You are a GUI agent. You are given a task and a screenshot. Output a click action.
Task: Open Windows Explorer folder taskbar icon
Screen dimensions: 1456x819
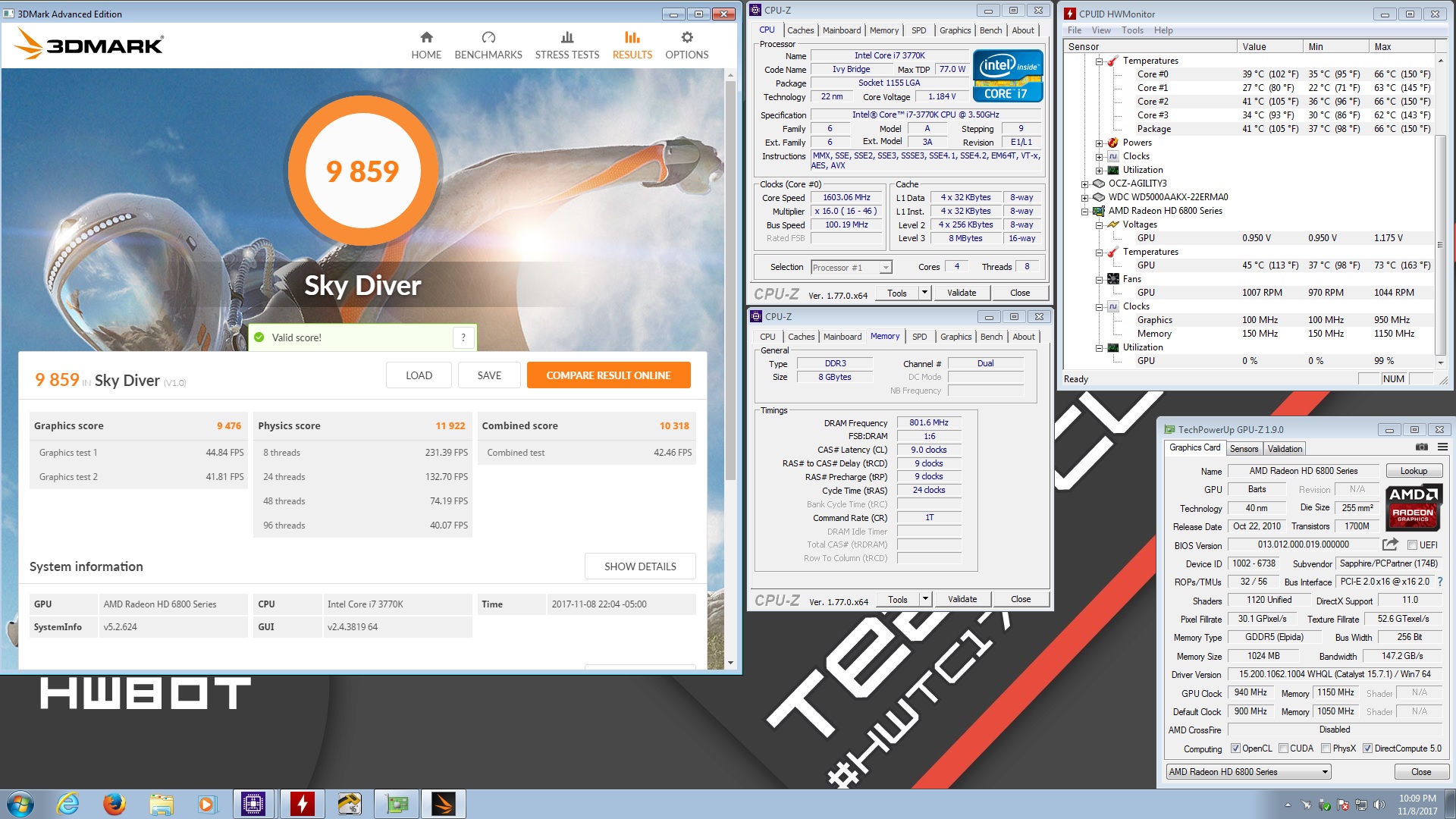tap(161, 804)
